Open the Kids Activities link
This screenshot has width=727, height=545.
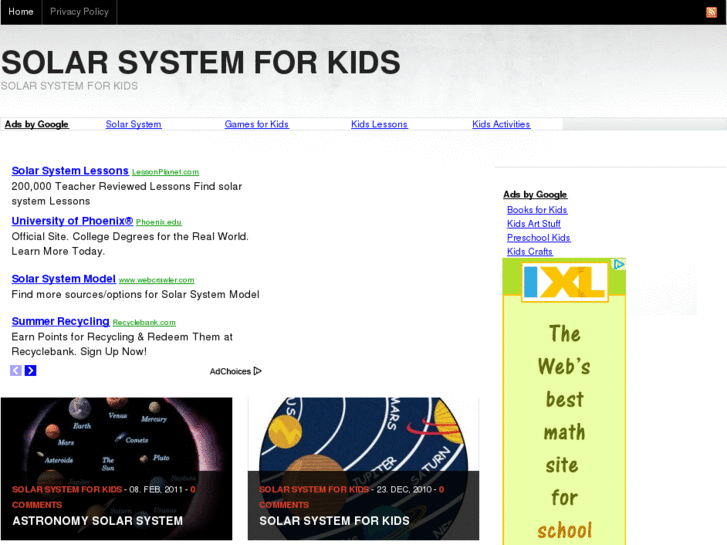501,124
